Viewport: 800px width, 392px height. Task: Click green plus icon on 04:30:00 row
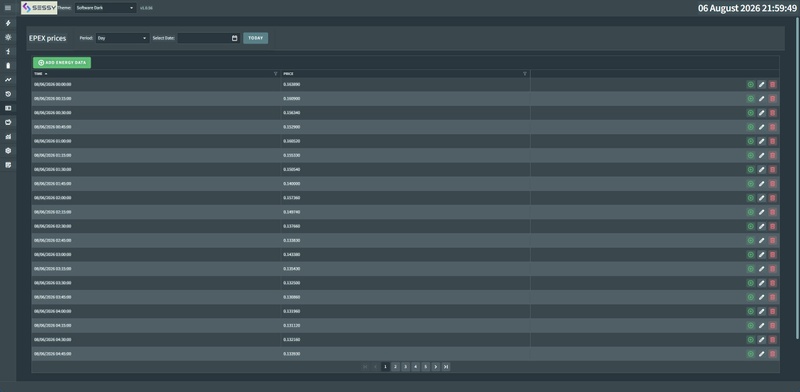751,339
